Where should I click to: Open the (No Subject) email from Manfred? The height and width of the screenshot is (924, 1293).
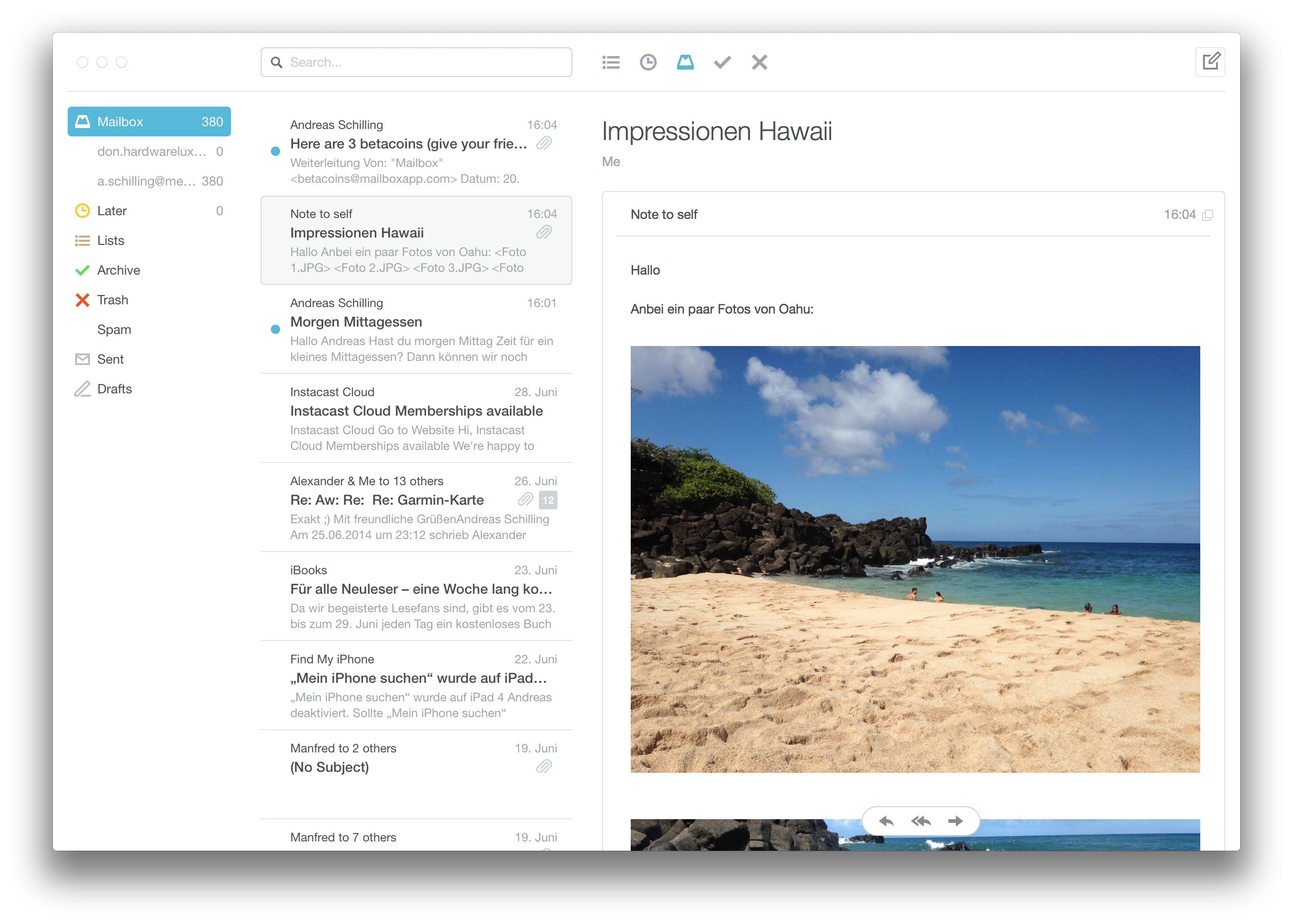[x=416, y=774]
